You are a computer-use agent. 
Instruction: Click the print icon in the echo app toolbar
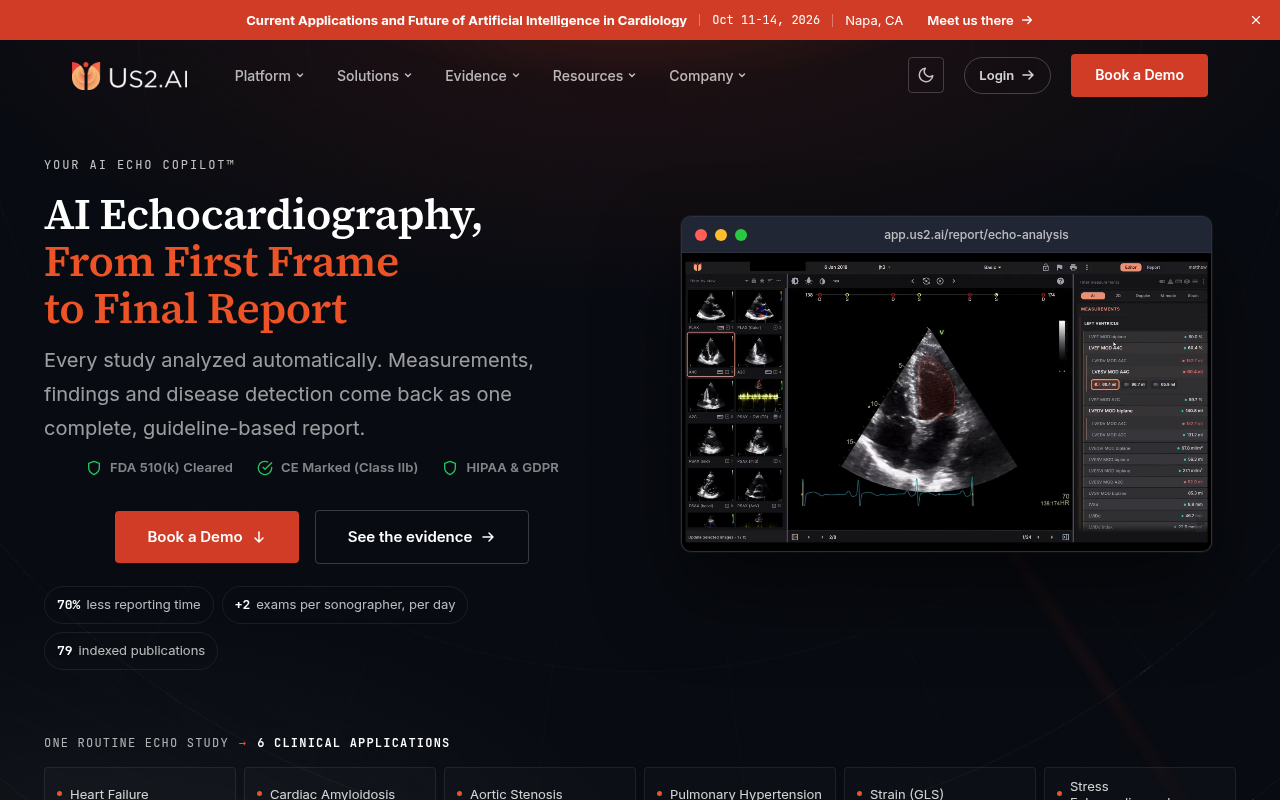(1073, 267)
